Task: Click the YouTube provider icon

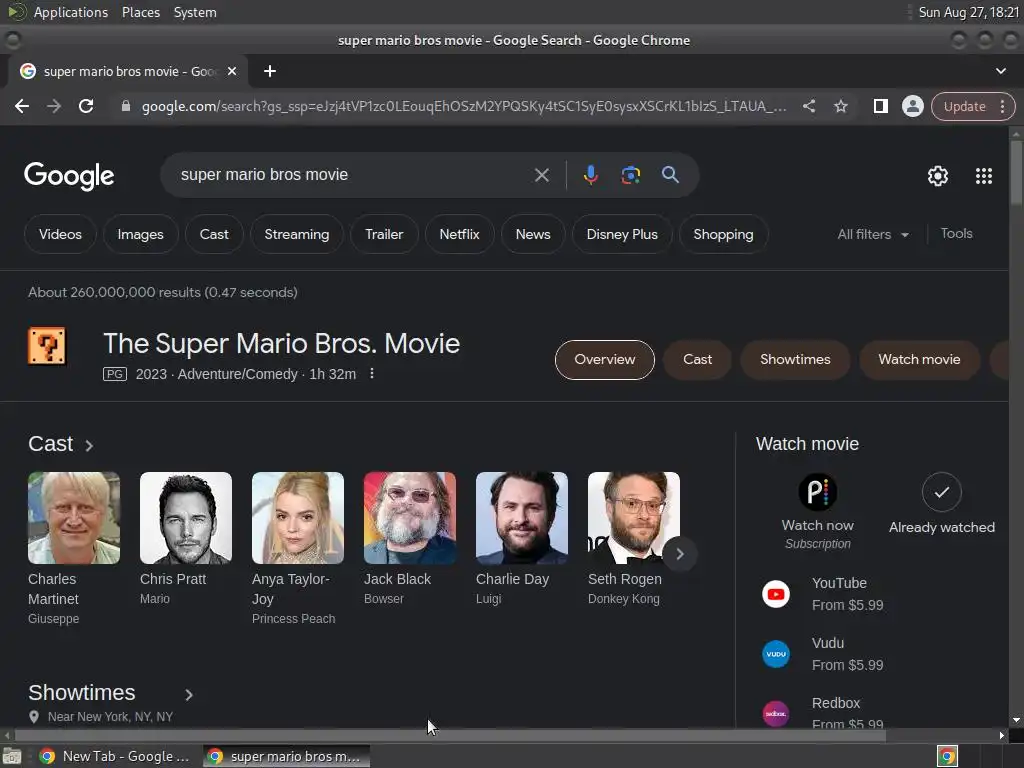Action: [x=776, y=594]
